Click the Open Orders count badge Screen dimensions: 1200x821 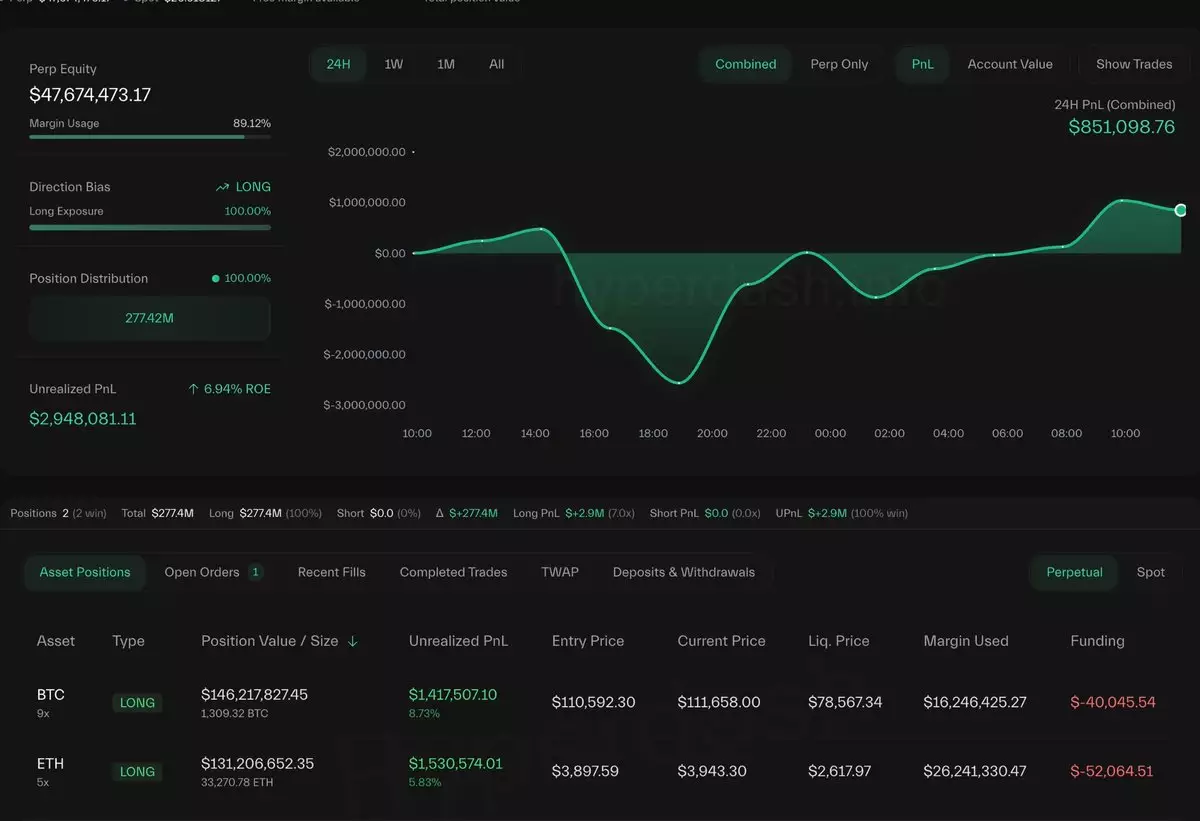tap(255, 573)
